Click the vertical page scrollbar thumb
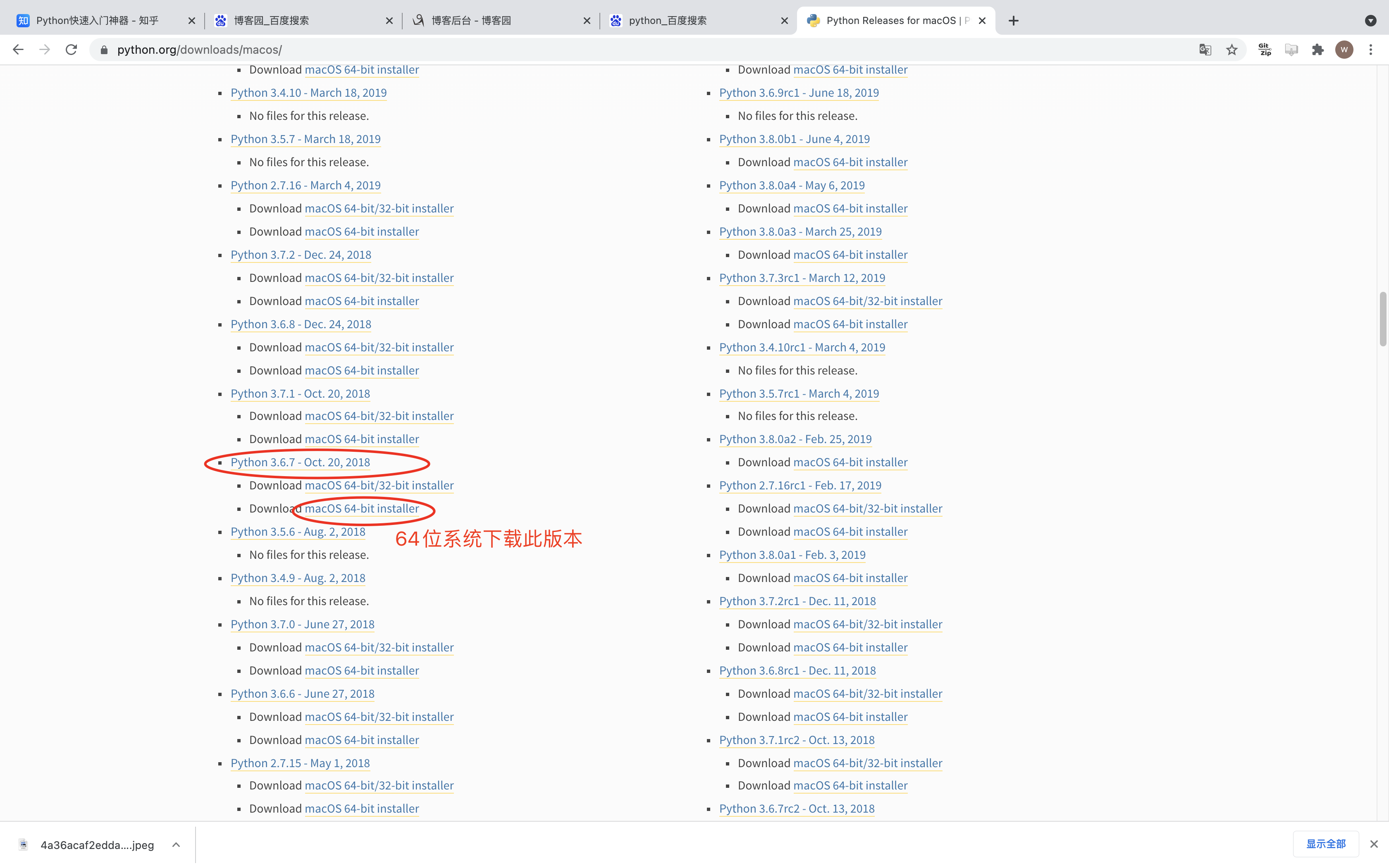Viewport: 1389px width, 868px height. pyautogui.click(x=1383, y=319)
